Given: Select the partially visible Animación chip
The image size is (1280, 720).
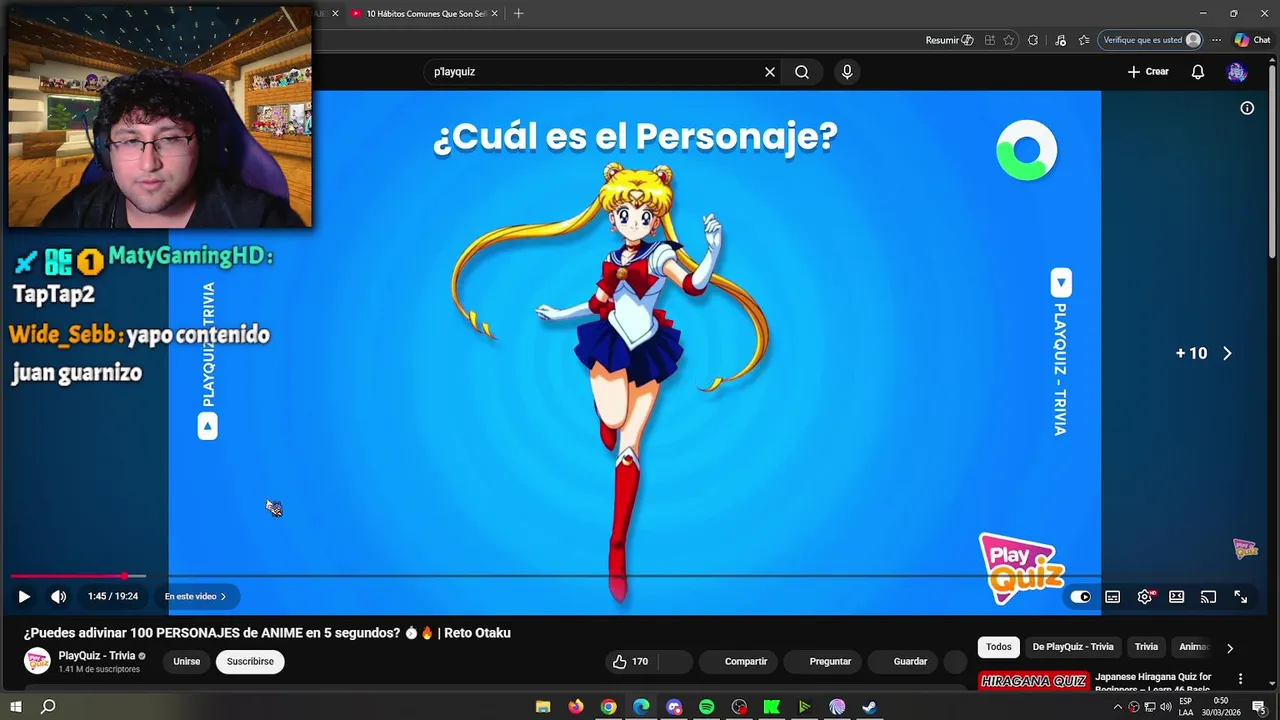Looking at the screenshot, I should point(1194,647).
